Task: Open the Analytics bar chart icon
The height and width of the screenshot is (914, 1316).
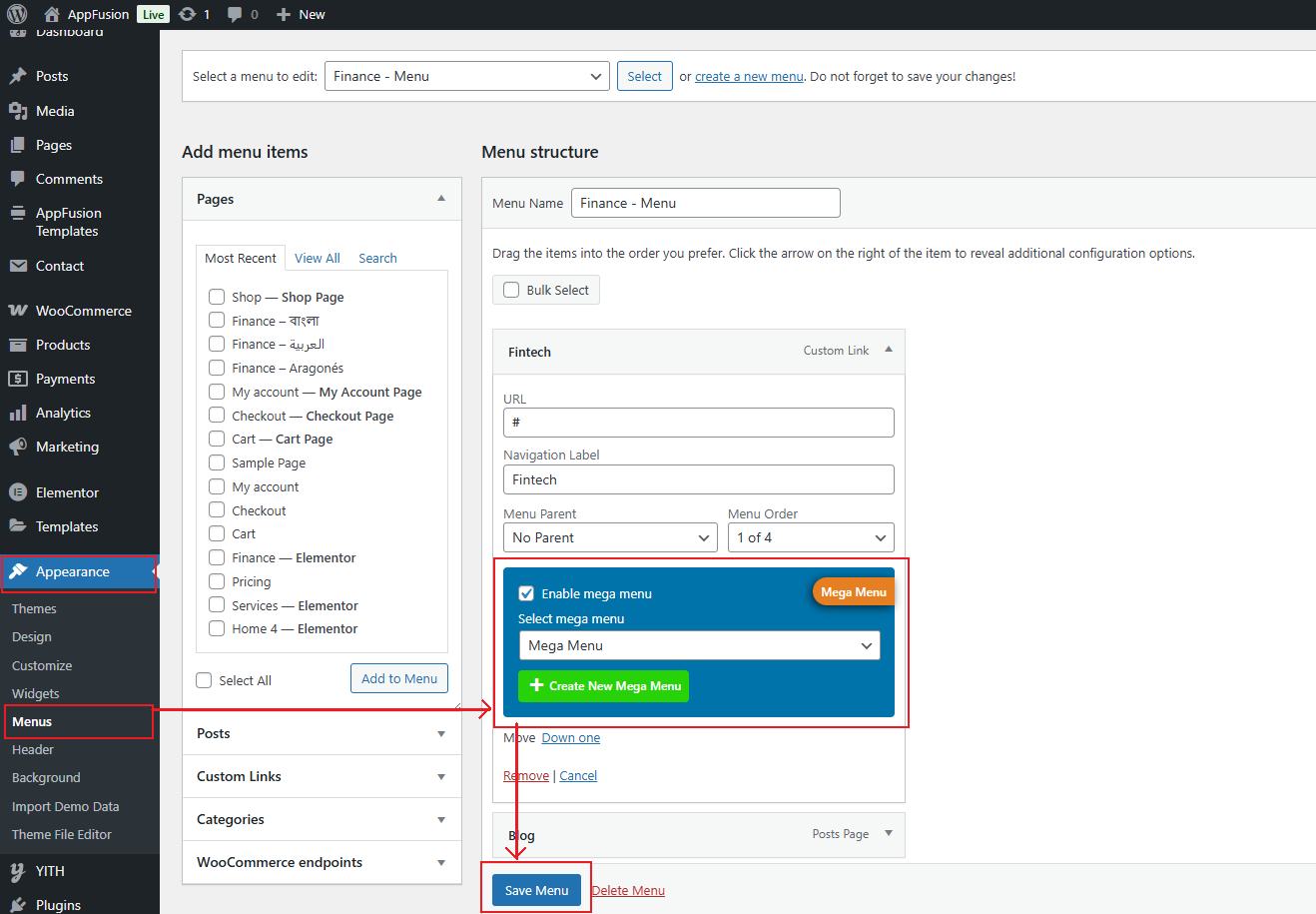Action: [x=18, y=413]
